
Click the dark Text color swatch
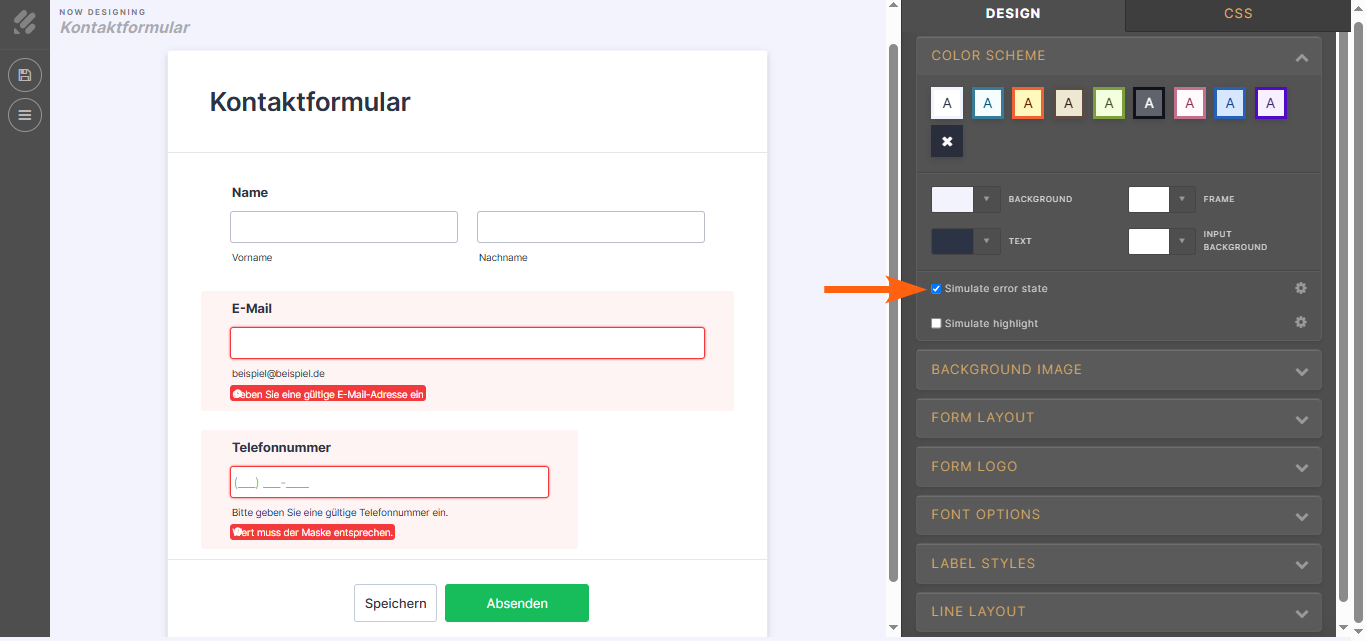coord(953,241)
